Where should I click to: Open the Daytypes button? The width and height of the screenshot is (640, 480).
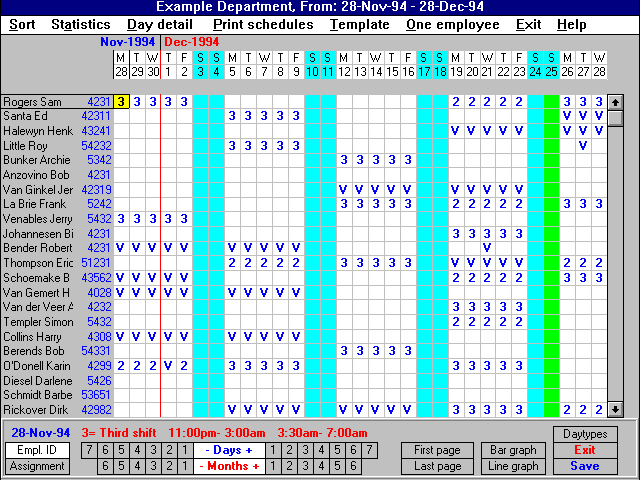click(585, 435)
